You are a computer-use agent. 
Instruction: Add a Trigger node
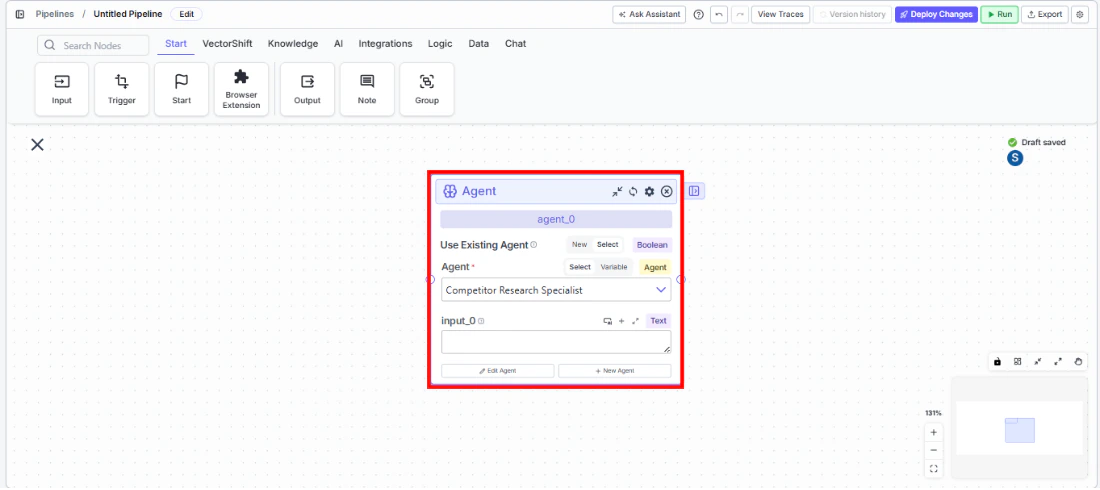[x=121, y=89]
